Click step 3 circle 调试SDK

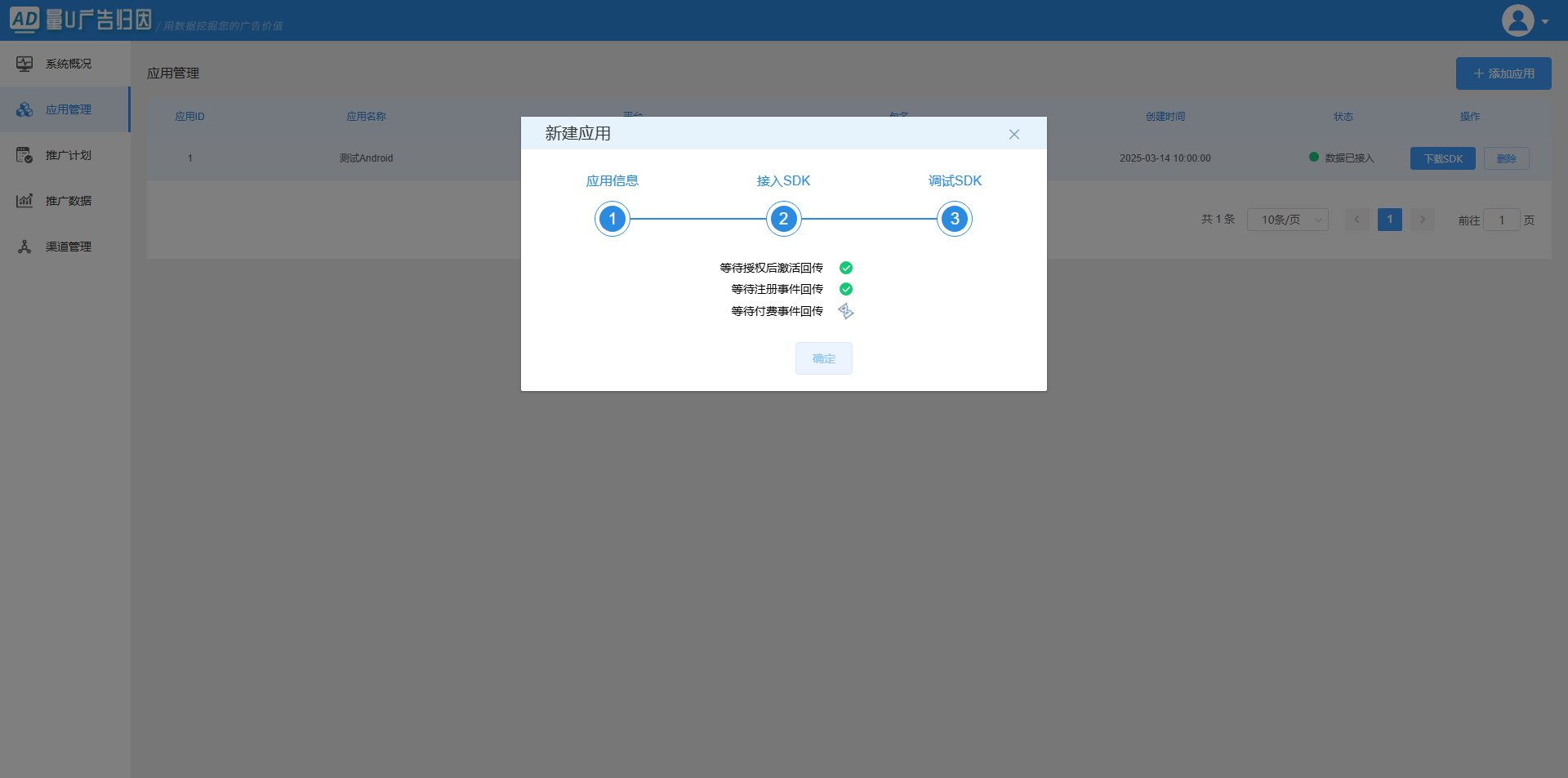click(x=955, y=219)
